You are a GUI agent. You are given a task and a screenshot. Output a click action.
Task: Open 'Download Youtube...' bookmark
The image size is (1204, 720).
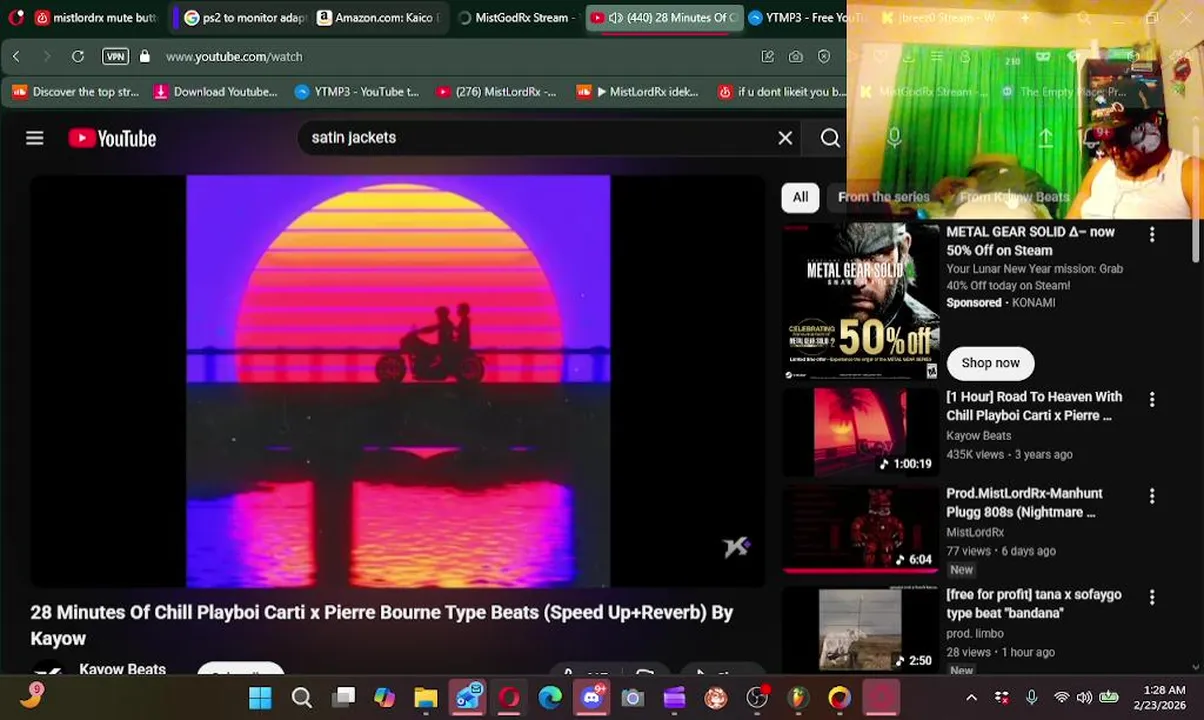(x=215, y=92)
